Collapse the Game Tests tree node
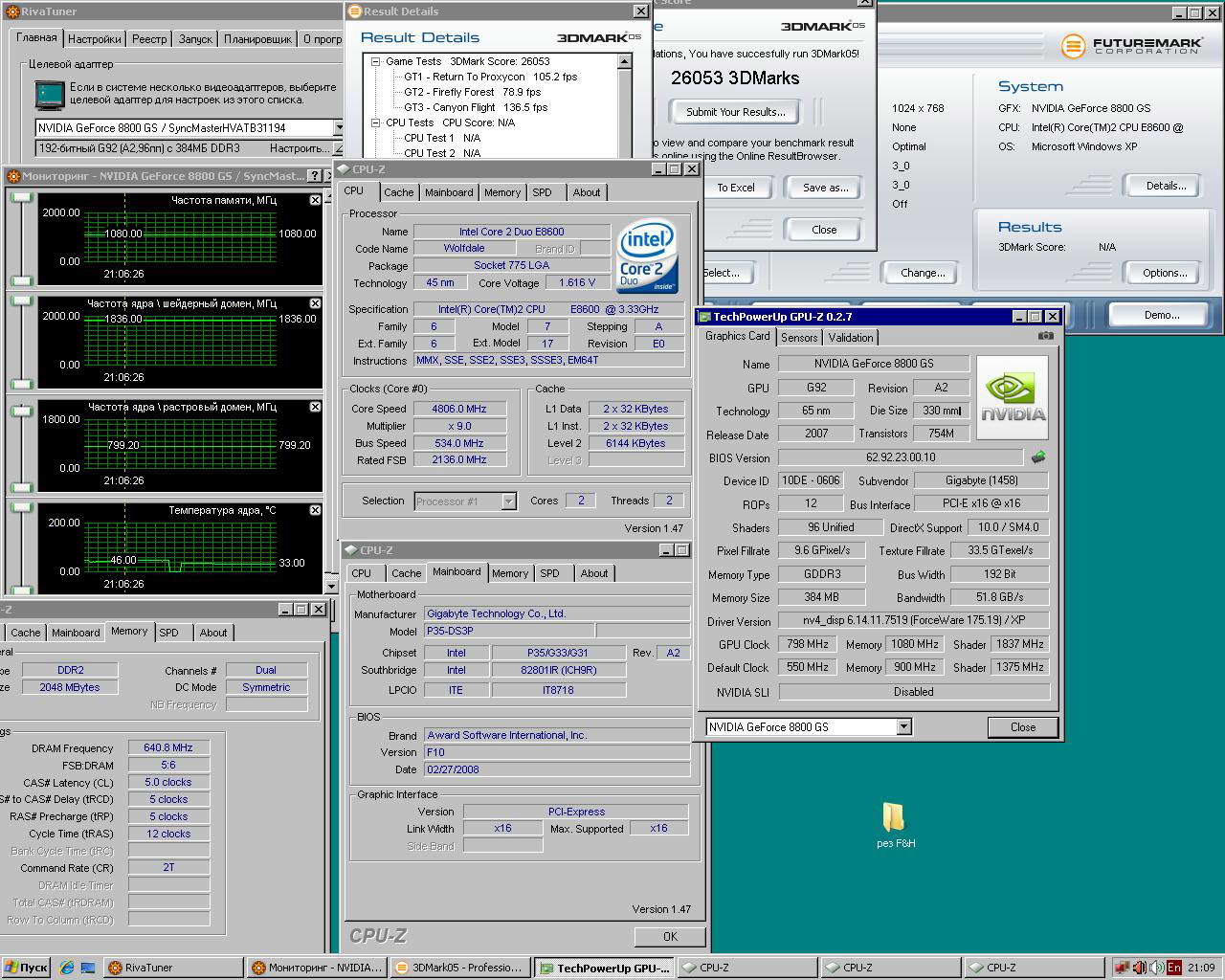 pos(376,61)
